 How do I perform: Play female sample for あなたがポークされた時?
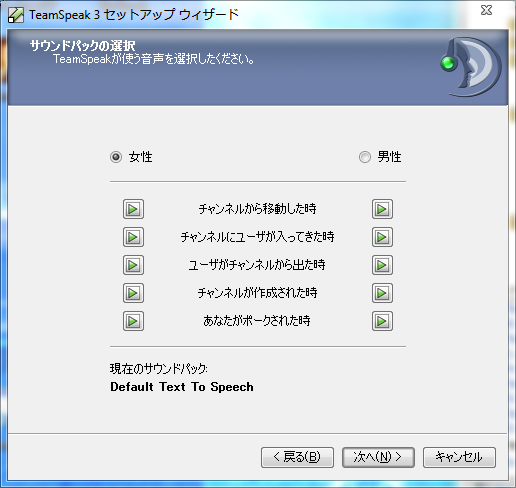coord(133,321)
